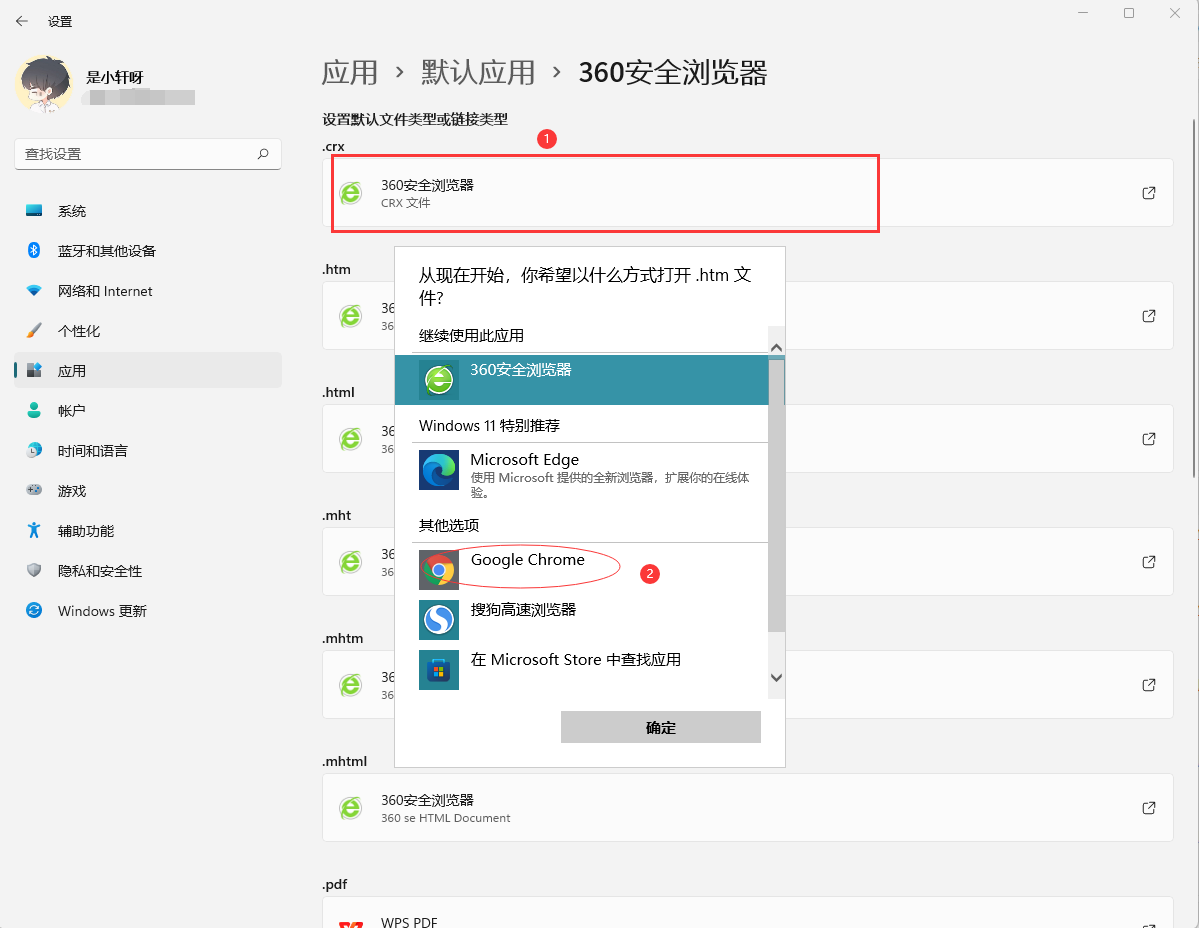Navigate to the 默认应用 breadcrumb

[478, 73]
